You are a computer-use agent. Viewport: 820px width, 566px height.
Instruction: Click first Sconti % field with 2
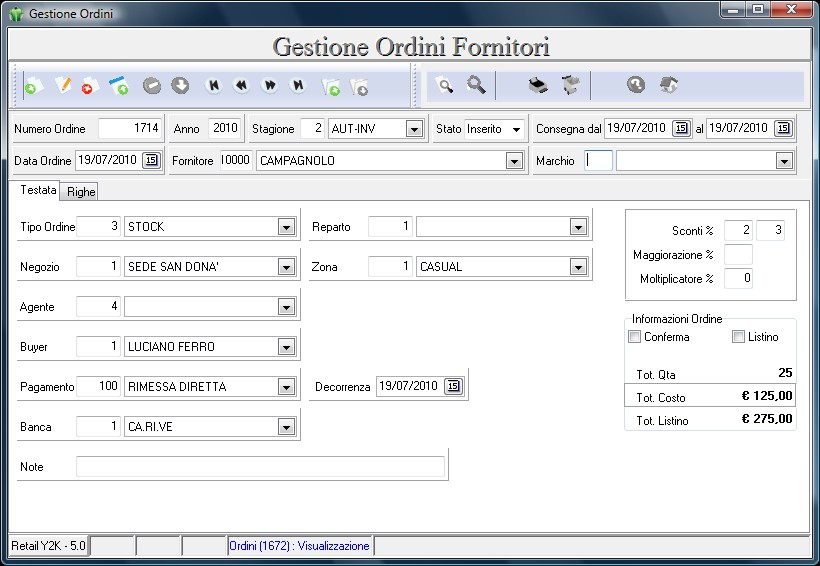tap(738, 230)
